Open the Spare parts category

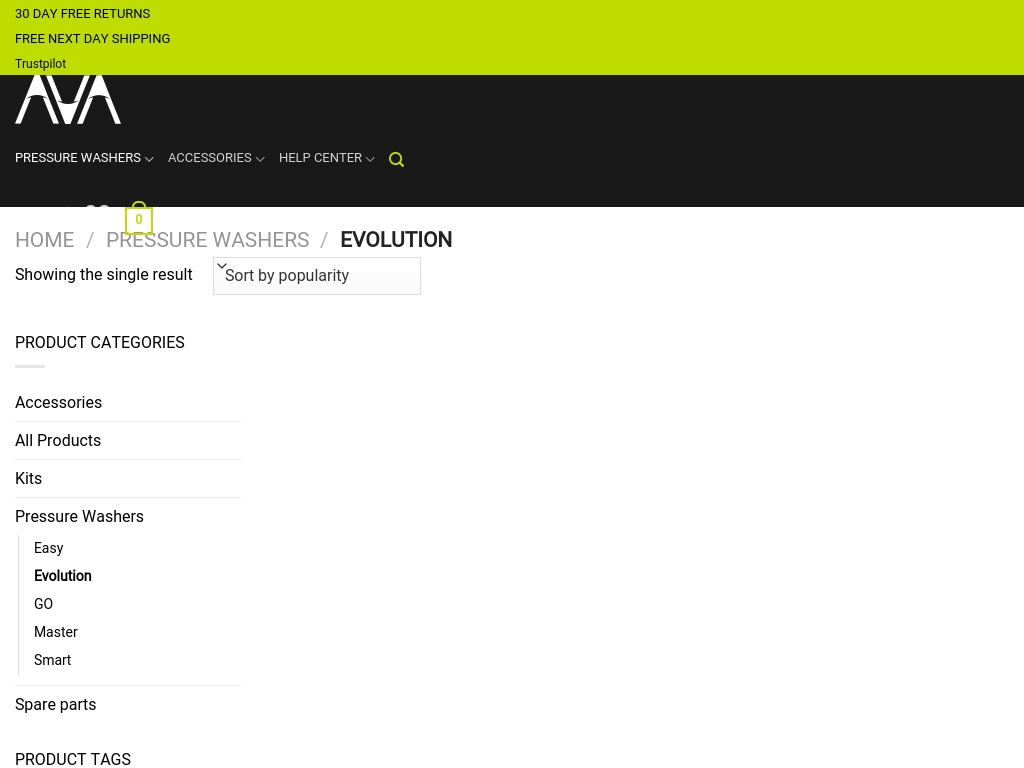[55, 705]
